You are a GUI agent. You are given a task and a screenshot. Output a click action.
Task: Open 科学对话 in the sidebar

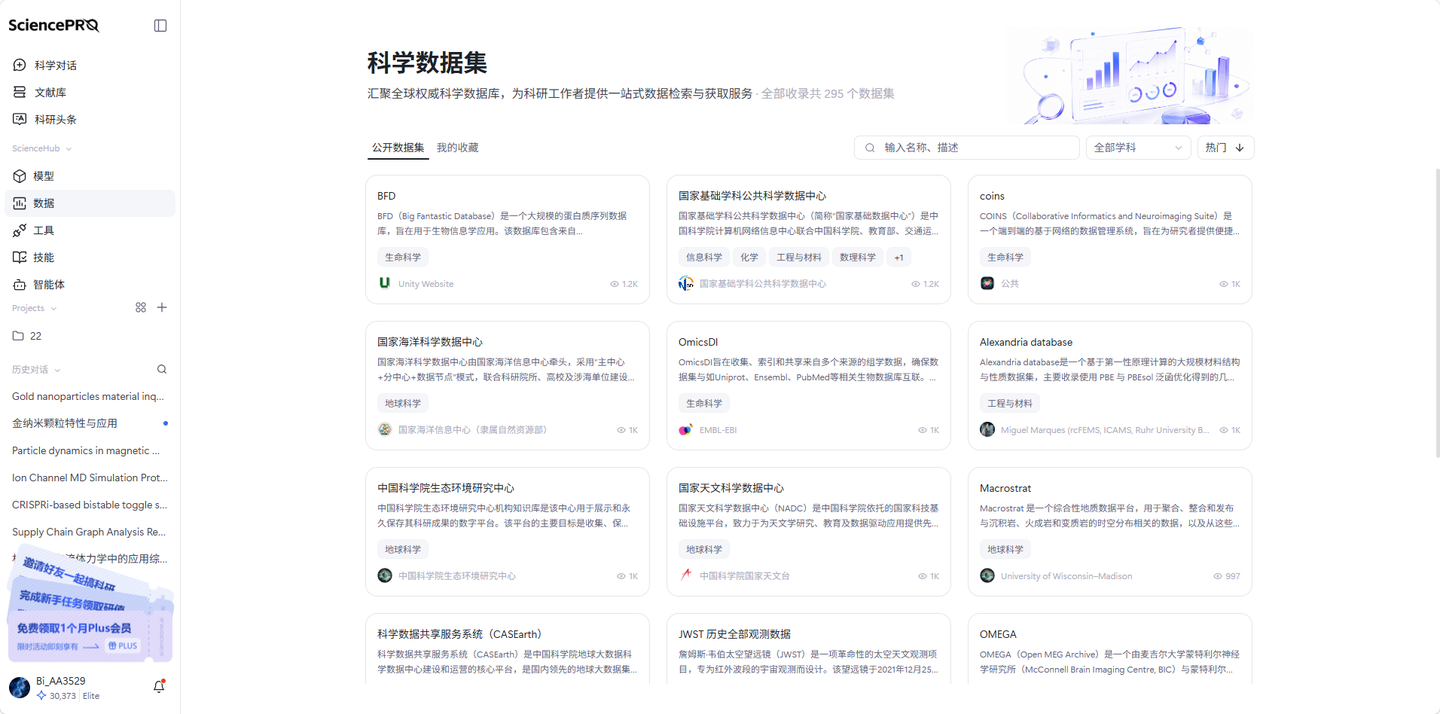tap(90, 65)
